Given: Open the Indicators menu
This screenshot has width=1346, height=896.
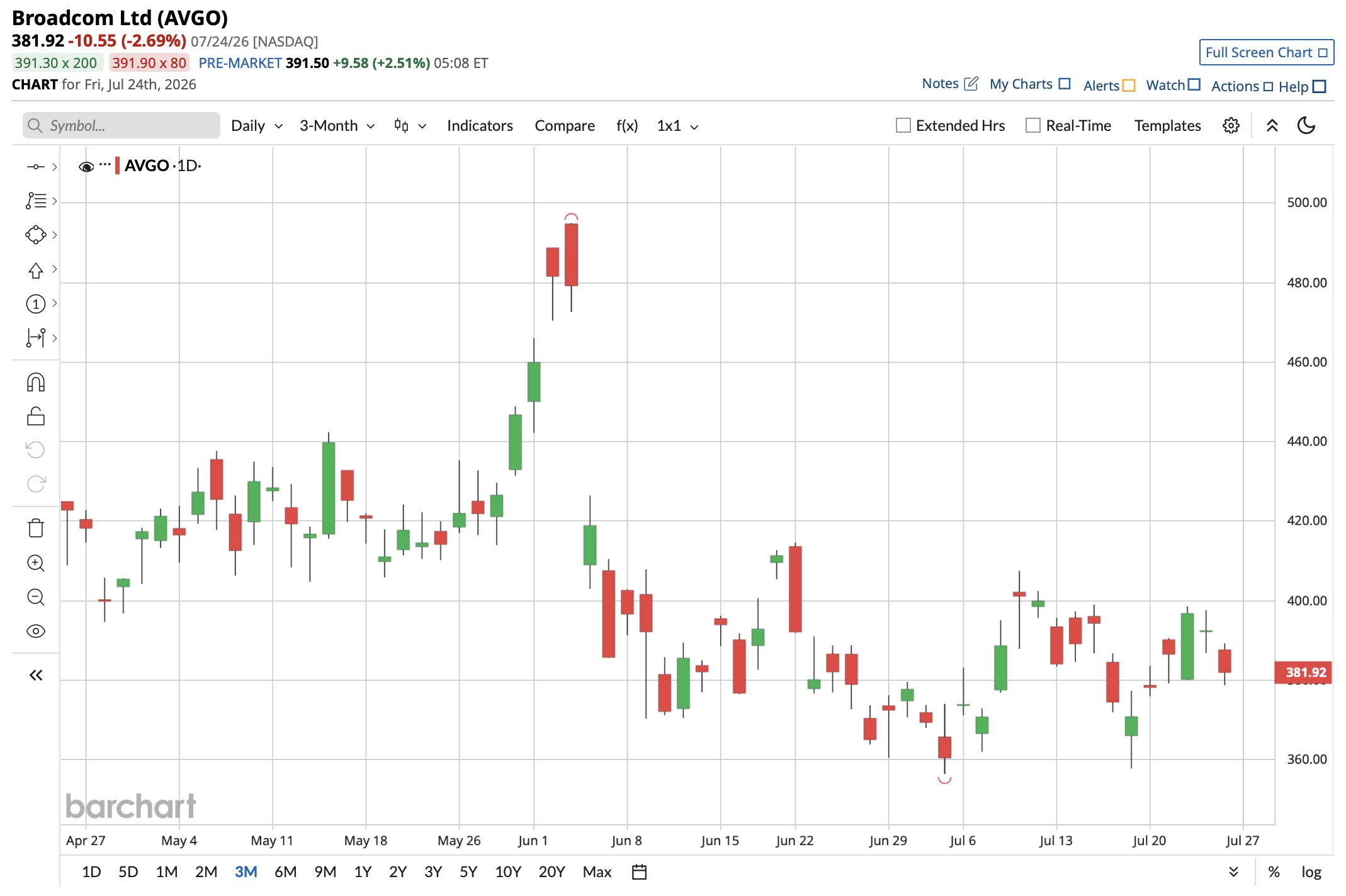Looking at the screenshot, I should [x=480, y=126].
